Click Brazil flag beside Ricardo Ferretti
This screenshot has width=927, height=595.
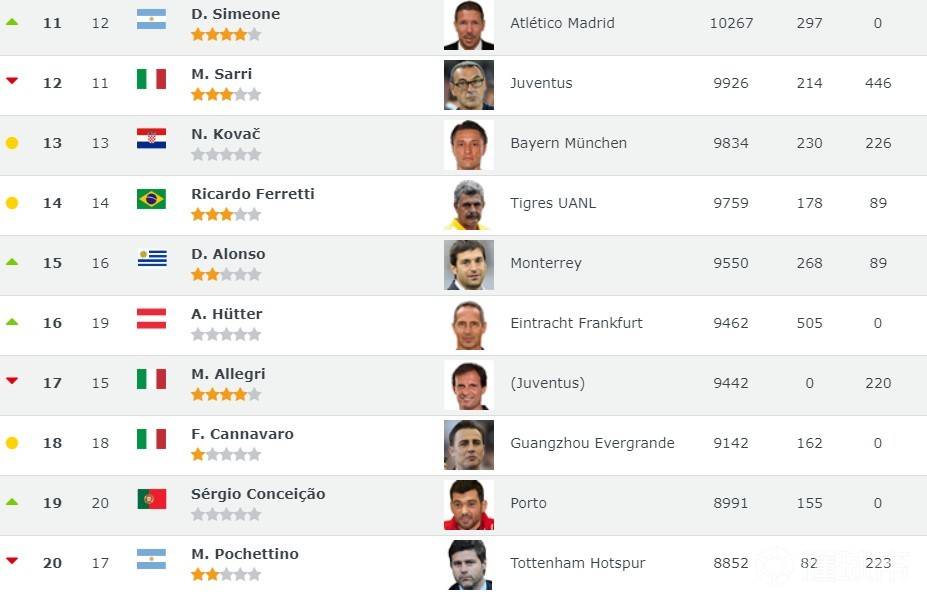tap(151, 199)
